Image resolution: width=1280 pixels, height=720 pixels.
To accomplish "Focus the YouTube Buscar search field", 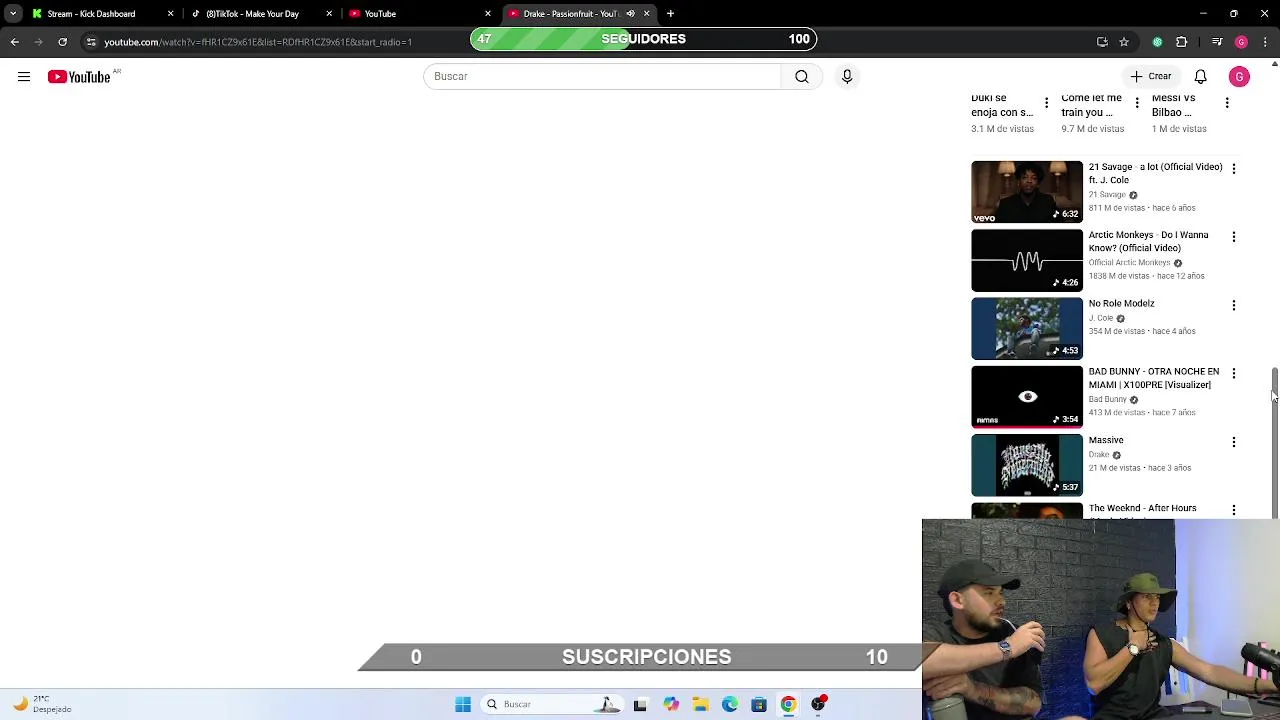I will [x=602, y=76].
